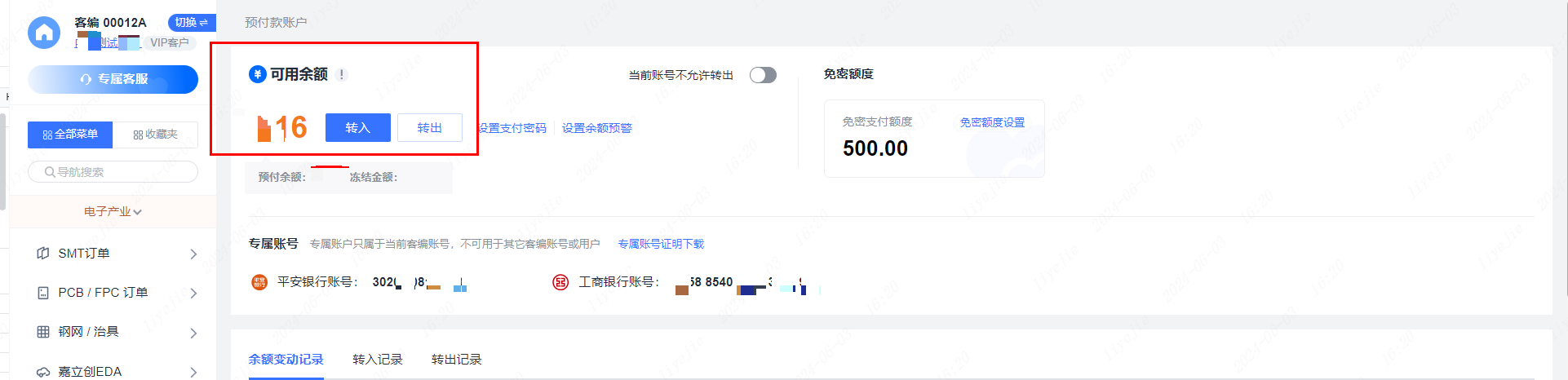Screen dimensions: 1568x380
Task: Click the blue home logo icon
Action: [x=44, y=33]
